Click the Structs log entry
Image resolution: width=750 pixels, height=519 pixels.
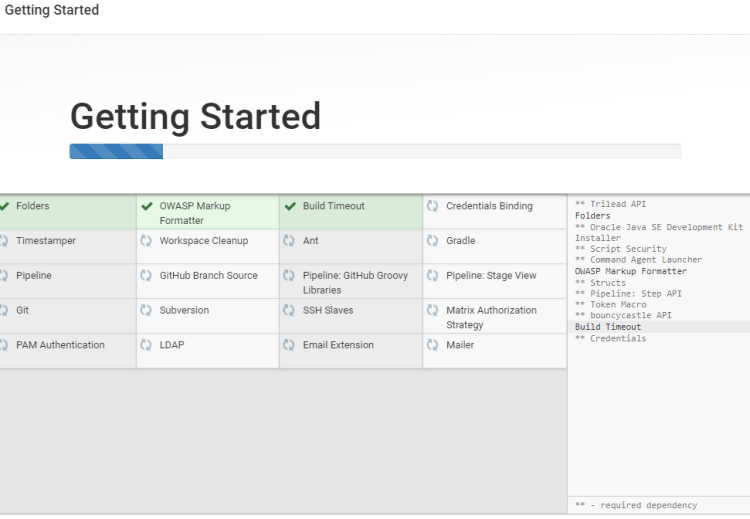[600, 283]
